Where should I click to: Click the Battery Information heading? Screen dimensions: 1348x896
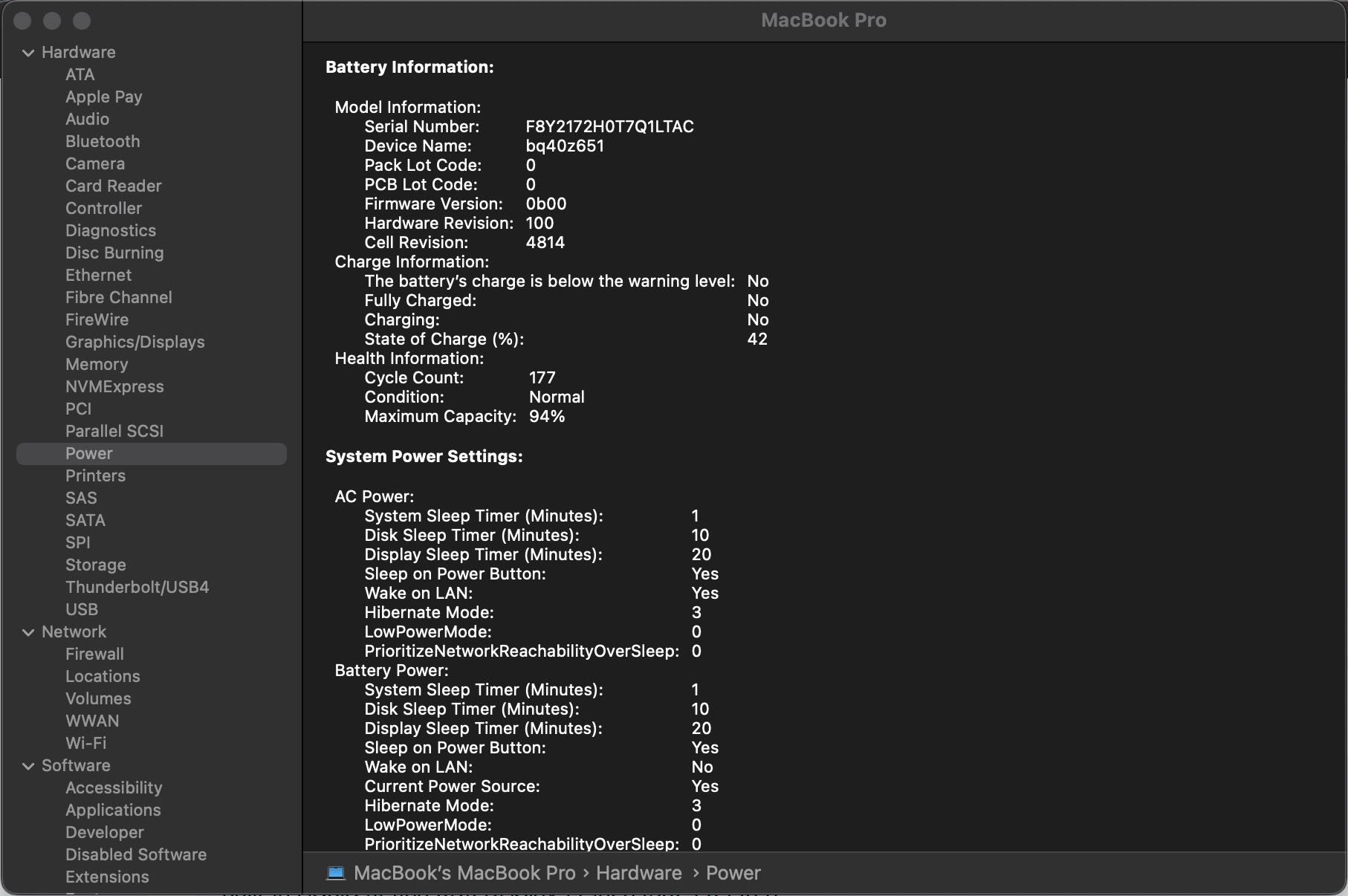409,68
